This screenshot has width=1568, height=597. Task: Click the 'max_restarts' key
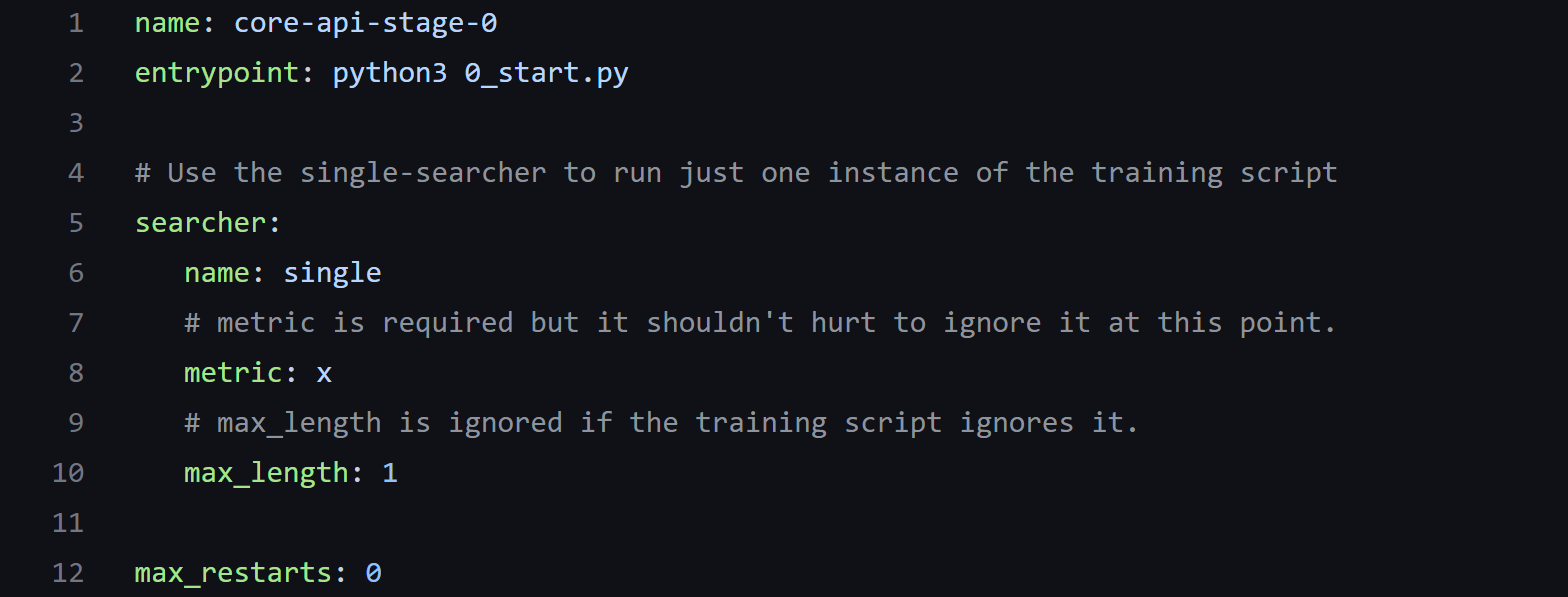pos(234,573)
